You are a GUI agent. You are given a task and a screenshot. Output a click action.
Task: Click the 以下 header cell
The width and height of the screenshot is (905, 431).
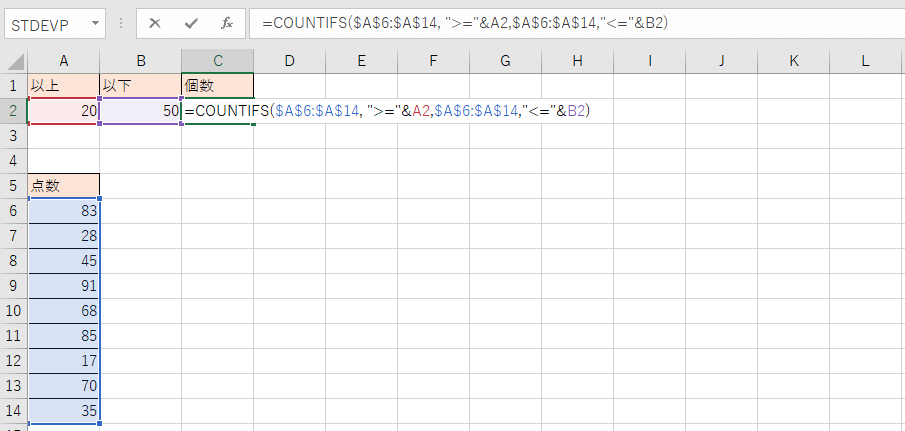(x=140, y=86)
